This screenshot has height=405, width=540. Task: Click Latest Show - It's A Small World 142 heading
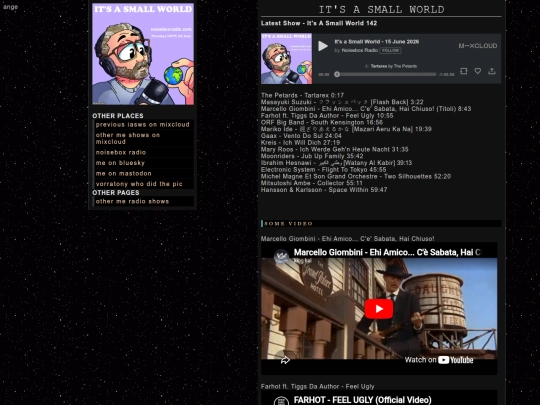pyautogui.click(x=319, y=23)
